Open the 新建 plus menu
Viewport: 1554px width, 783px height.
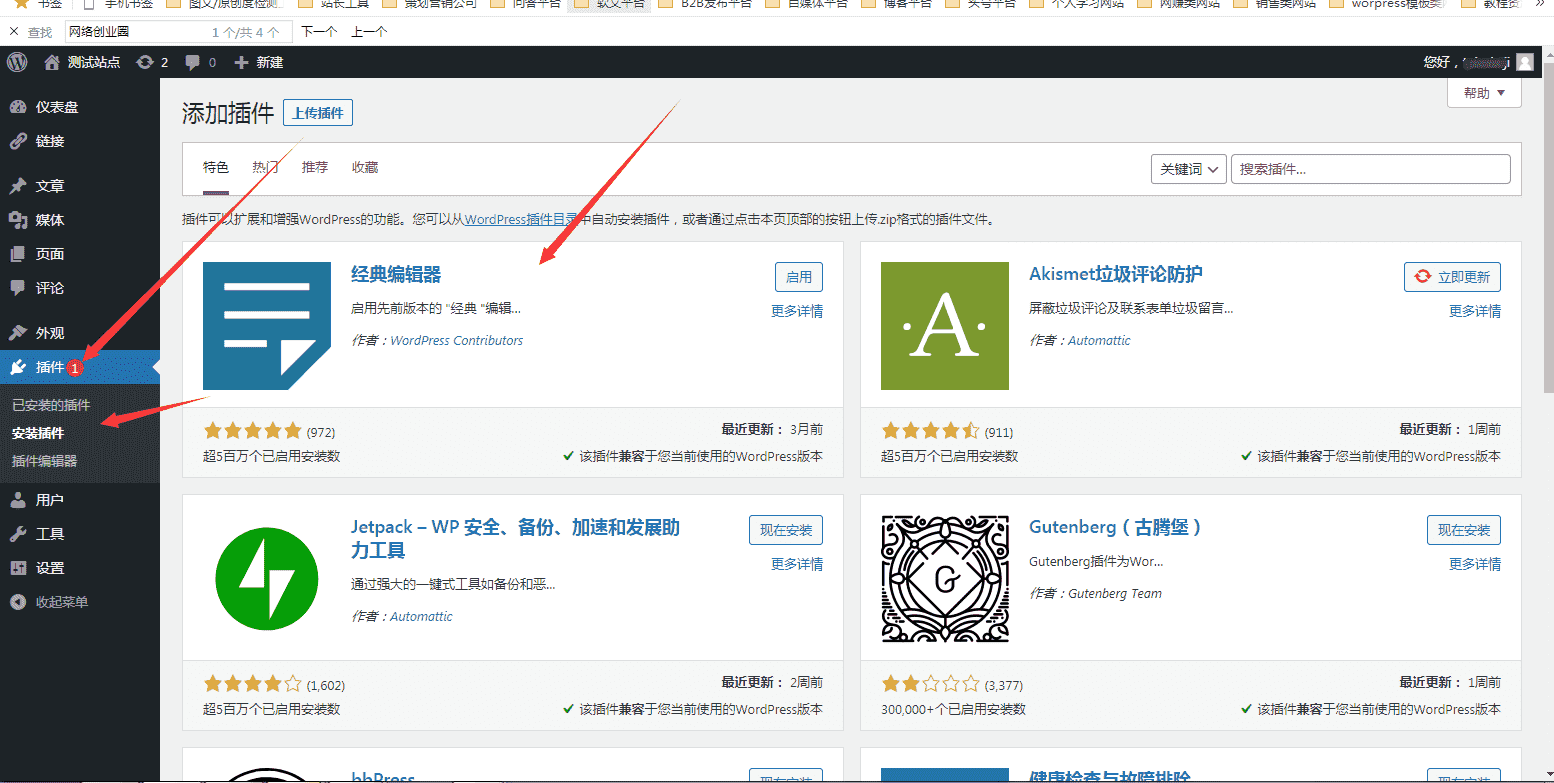coord(258,62)
